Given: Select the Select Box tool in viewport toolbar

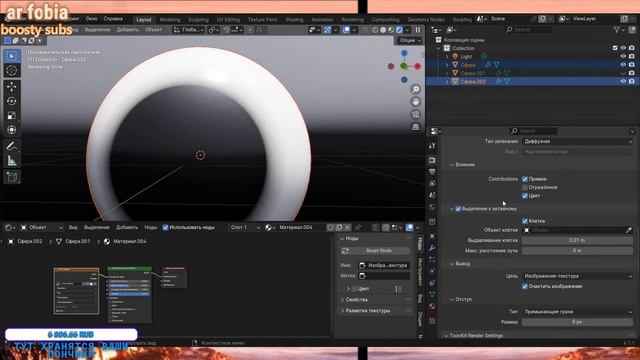Looking at the screenshot, I should (x=11, y=56).
